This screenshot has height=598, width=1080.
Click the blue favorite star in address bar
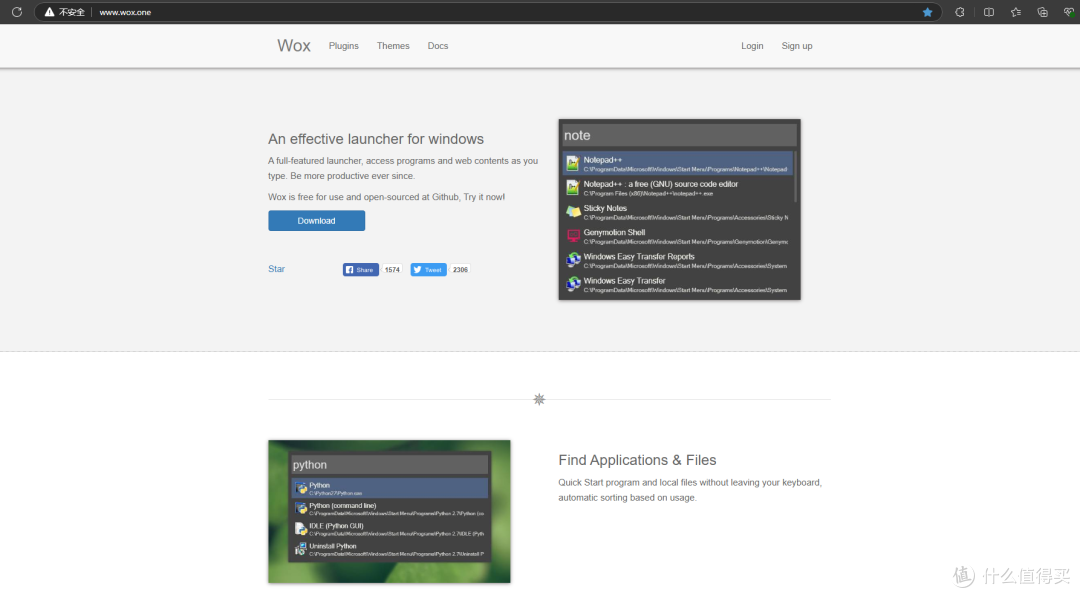point(927,12)
